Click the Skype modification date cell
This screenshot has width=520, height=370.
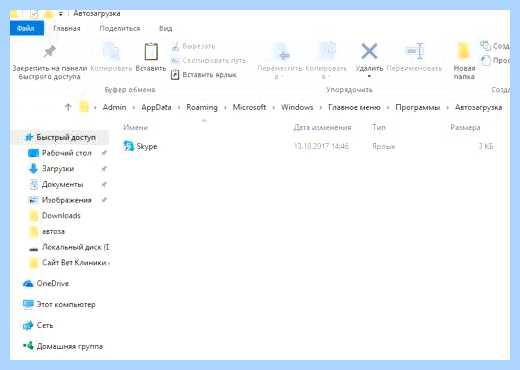[x=321, y=146]
